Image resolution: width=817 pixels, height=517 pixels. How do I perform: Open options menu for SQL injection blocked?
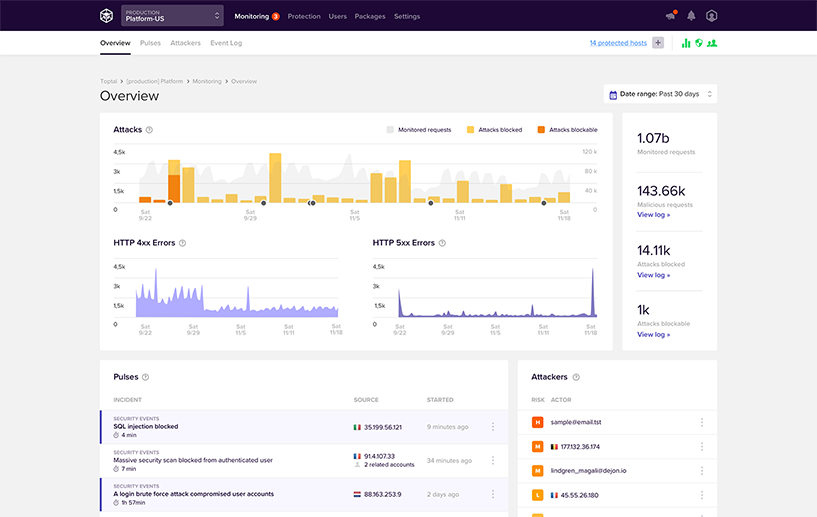click(x=493, y=427)
